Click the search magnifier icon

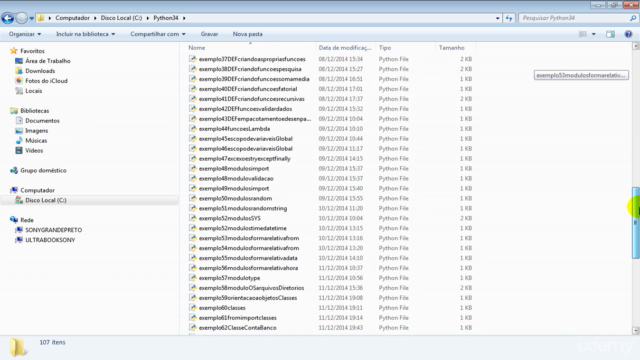pyautogui.click(x=633, y=18)
